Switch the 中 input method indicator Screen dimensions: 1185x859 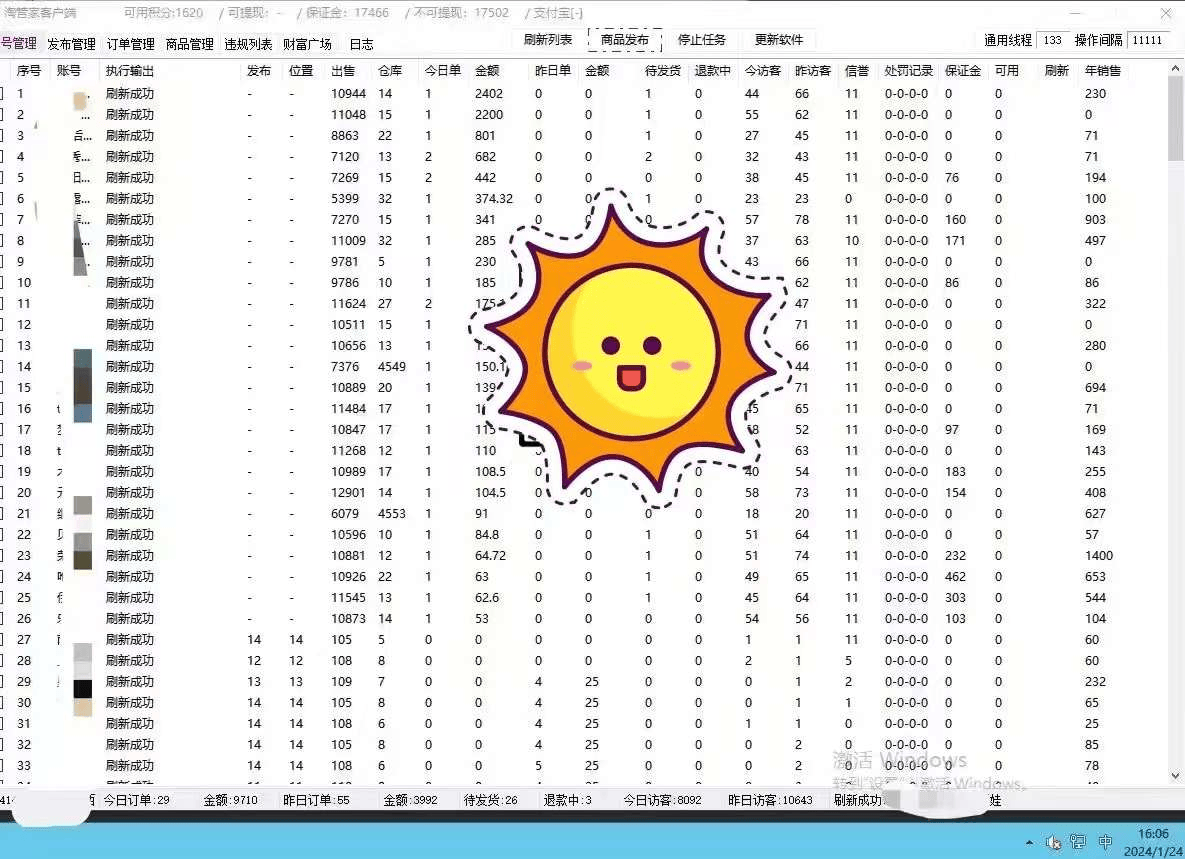click(1105, 842)
